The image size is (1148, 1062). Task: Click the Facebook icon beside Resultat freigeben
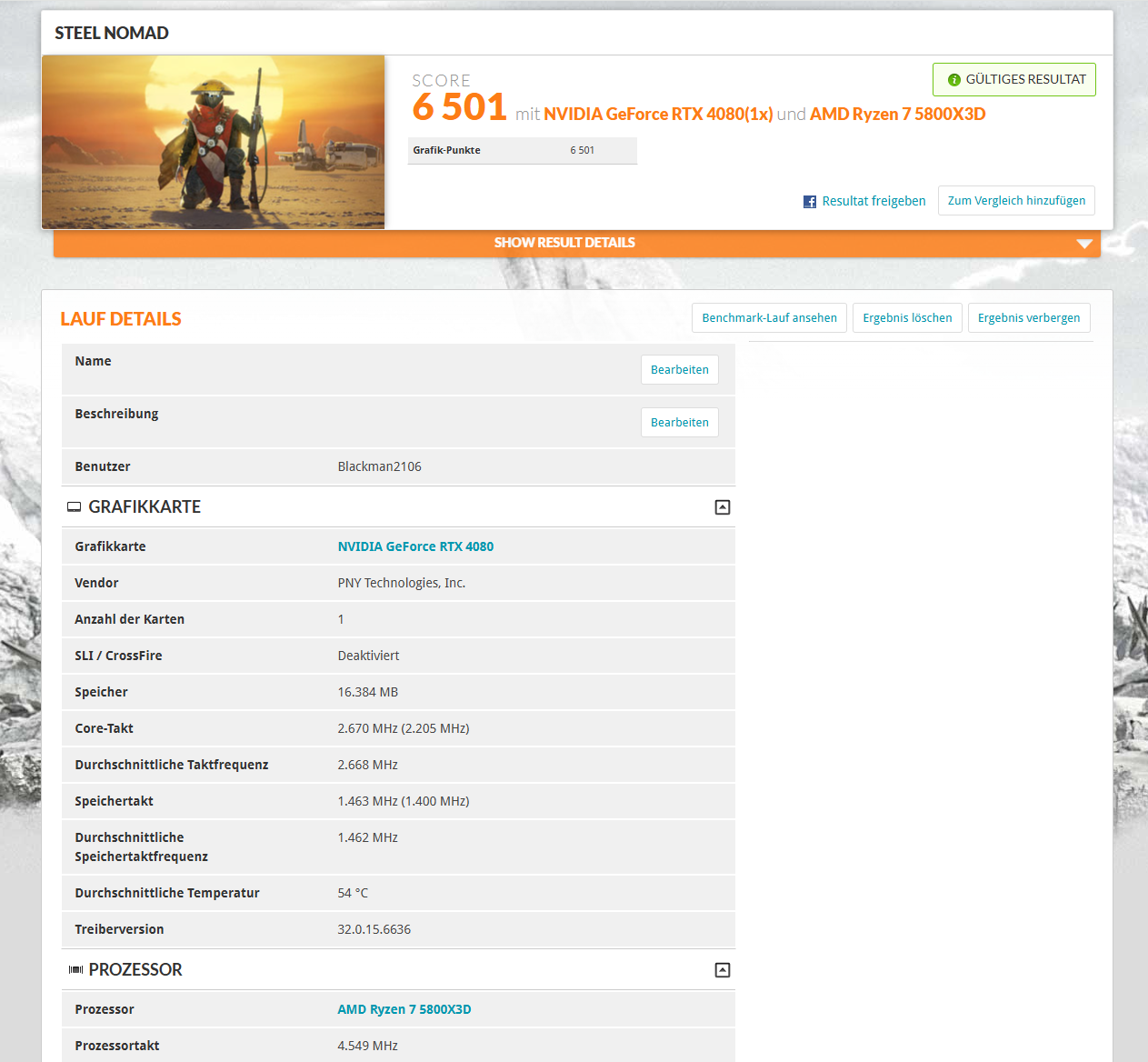[809, 202]
